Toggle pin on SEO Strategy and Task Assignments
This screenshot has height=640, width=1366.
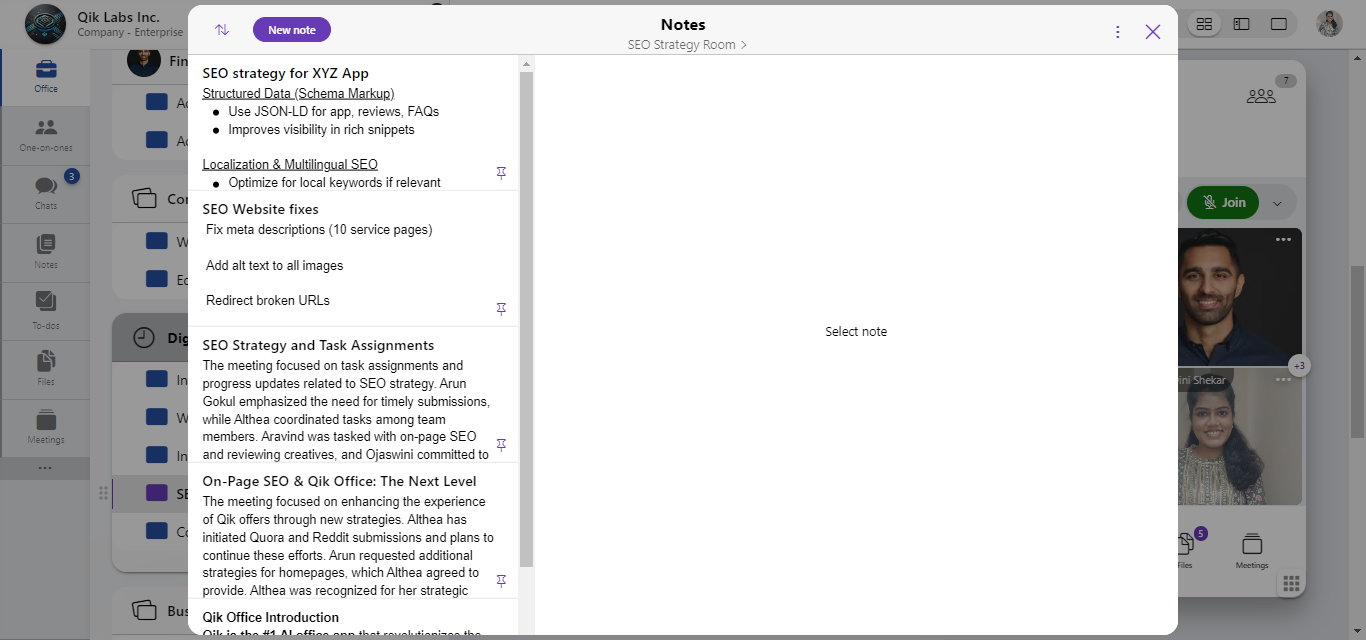point(502,445)
